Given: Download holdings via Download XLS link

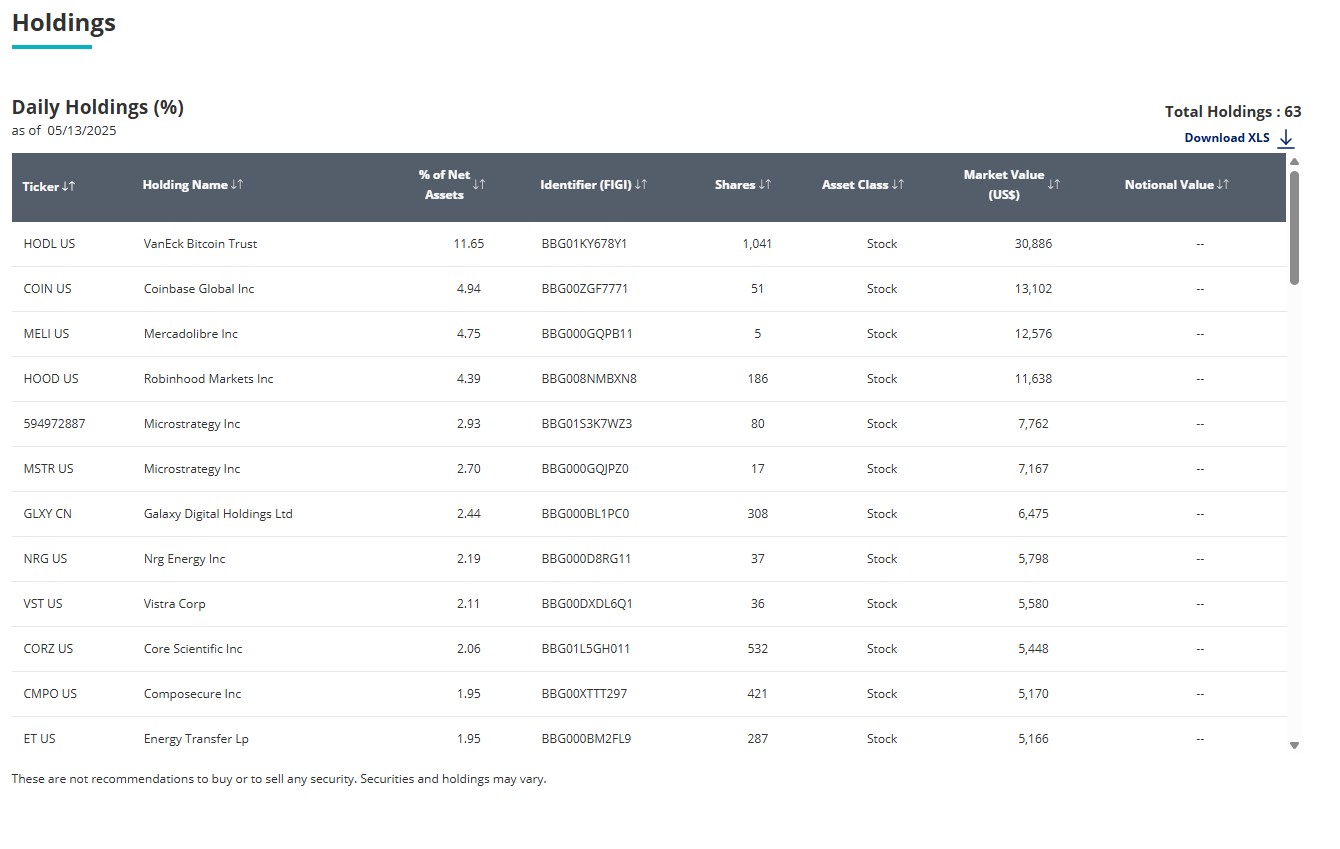Looking at the screenshot, I should tap(1227, 138).
